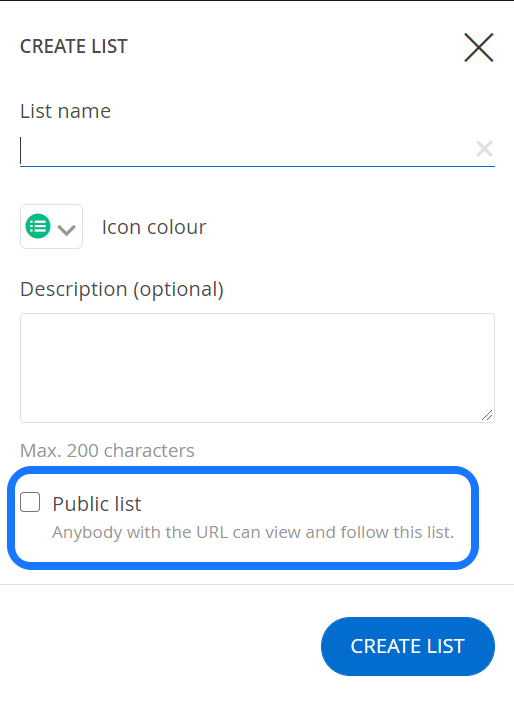Viewport: 514px width, 703px height.
Task: Click the green list icon
Action: (38, 226)
